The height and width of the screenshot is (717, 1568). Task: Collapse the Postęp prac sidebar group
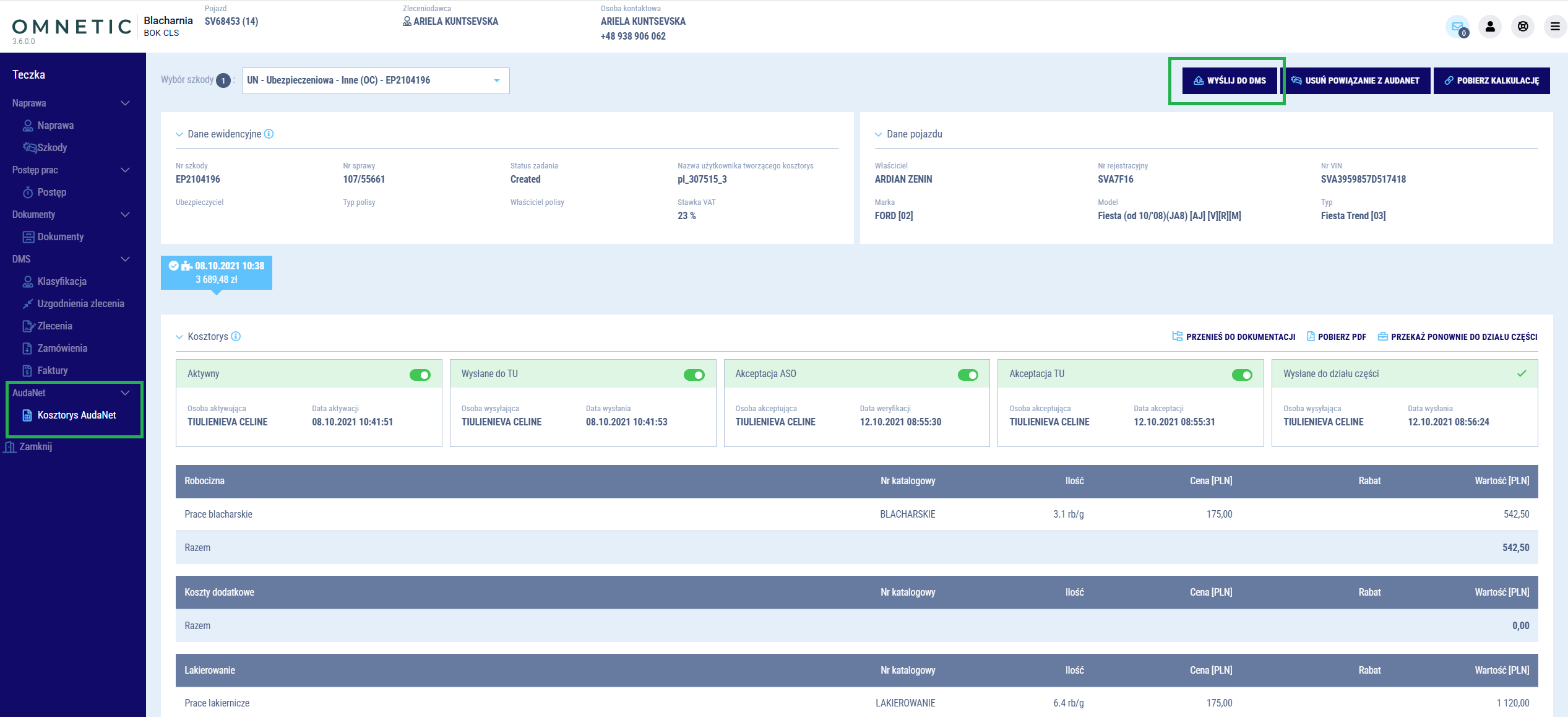tap(125, 170)
